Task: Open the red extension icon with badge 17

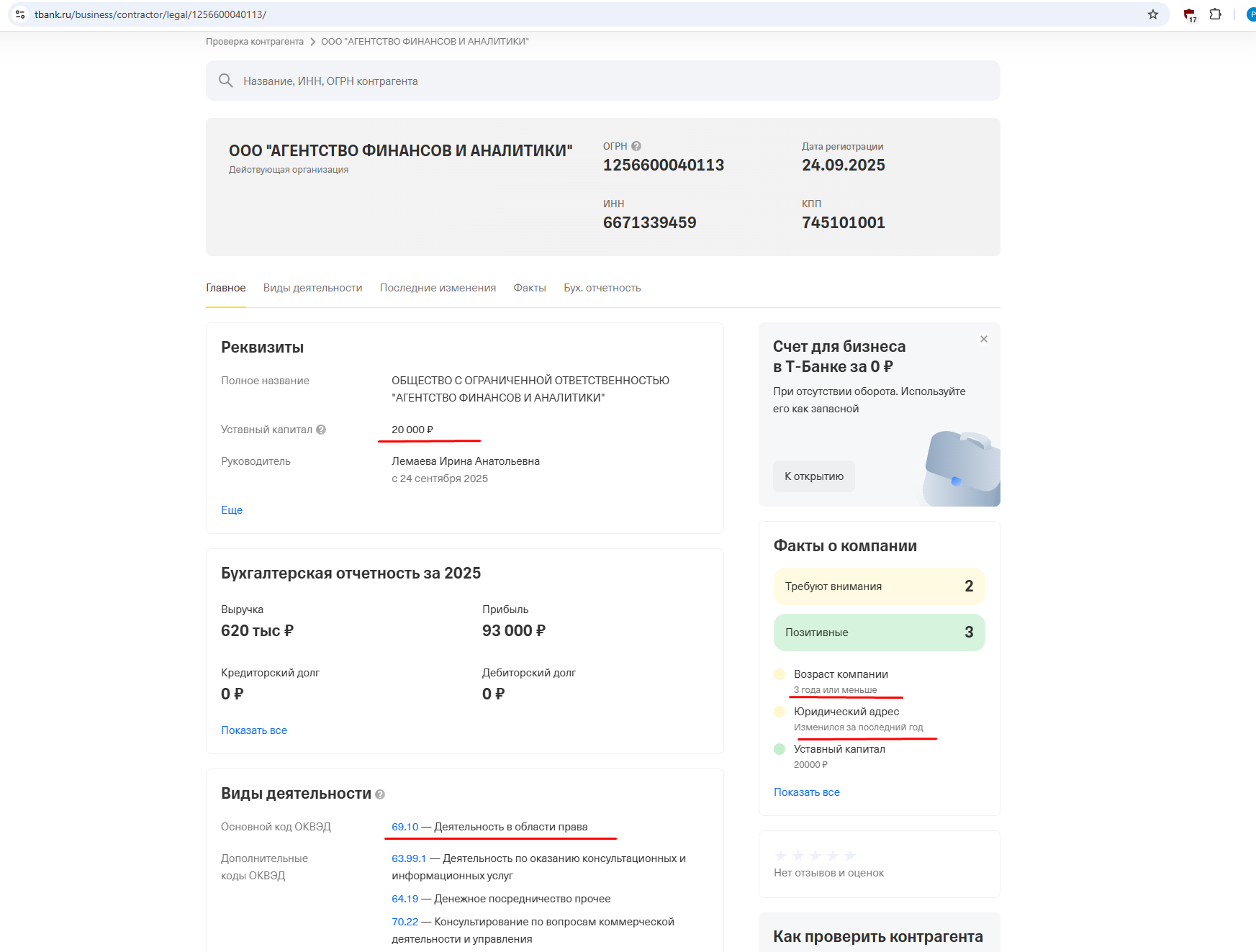Action: [x=1190, y=14]
